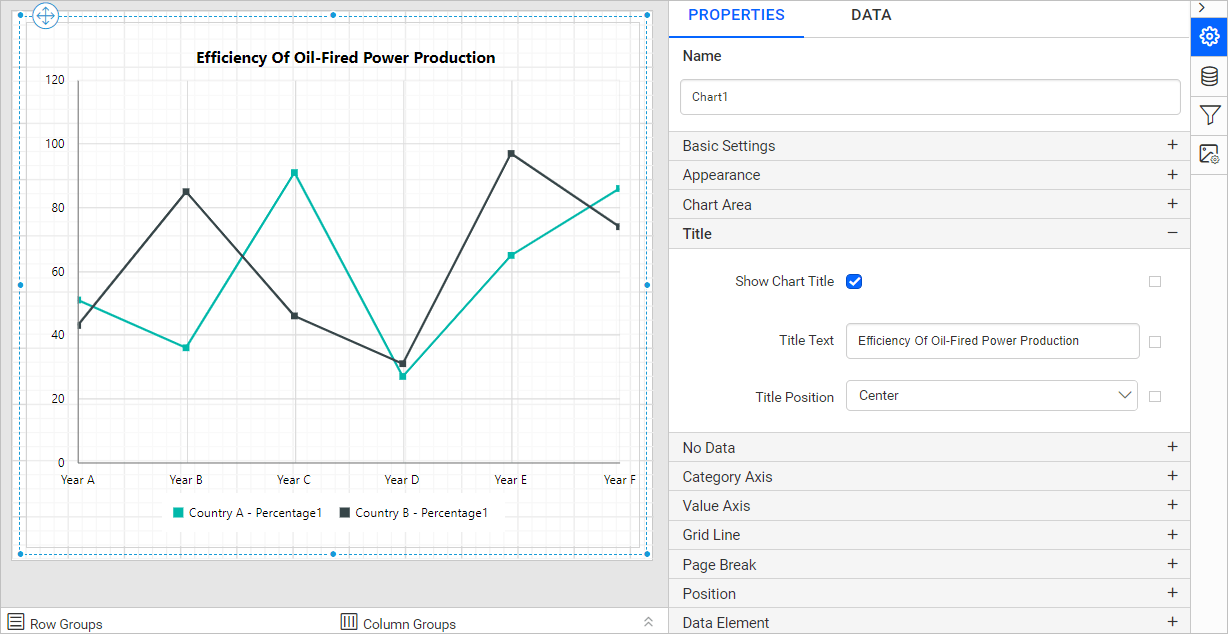Uncheck the Show Chart Title checkbox
The image size is (1228, 634).
(854, 281)
